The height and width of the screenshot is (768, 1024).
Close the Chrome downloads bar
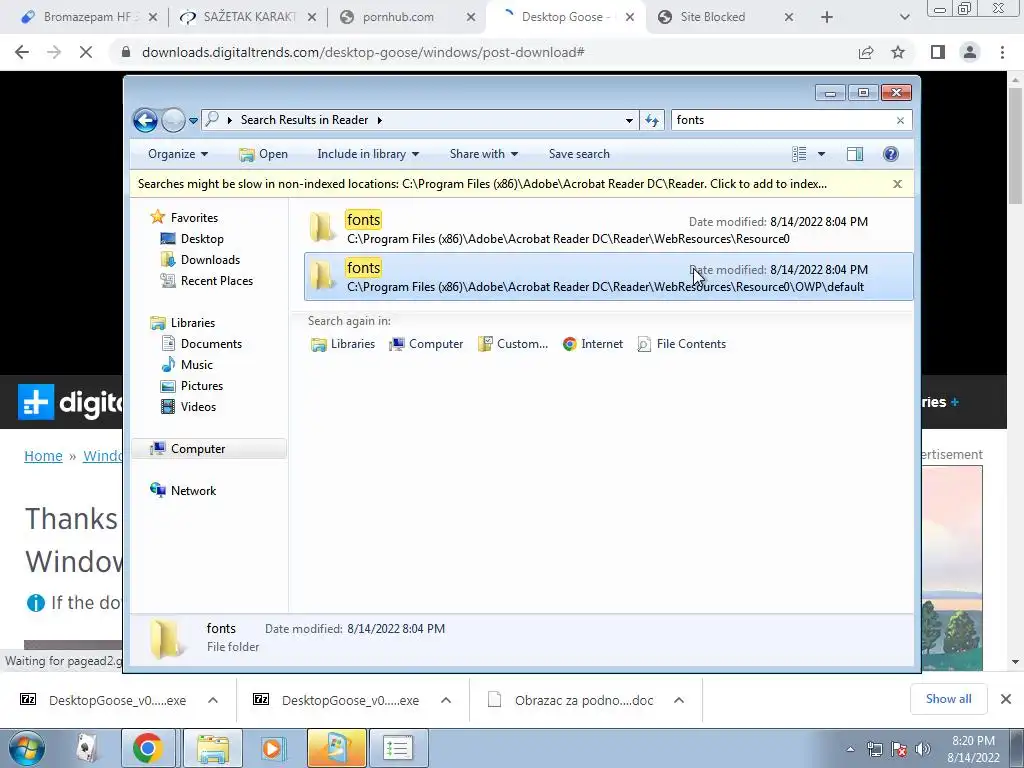coord(1006,699)
